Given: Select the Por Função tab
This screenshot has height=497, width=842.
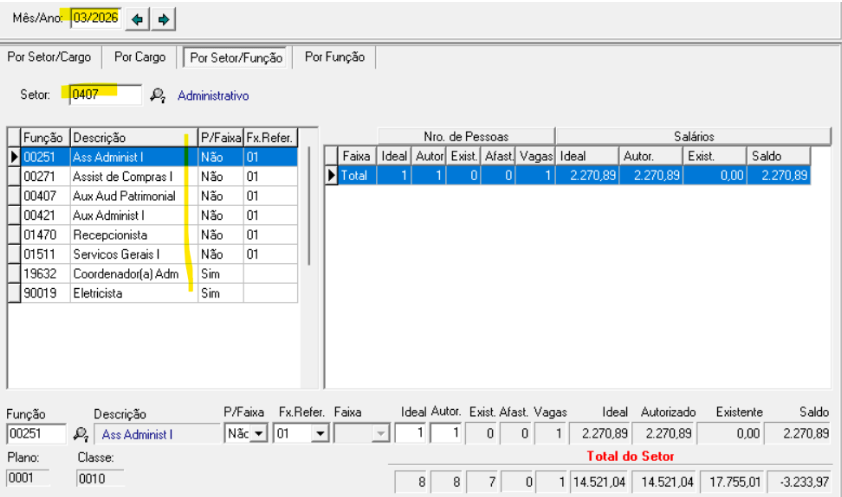Looking at the screenshot, I should point(334,58).
